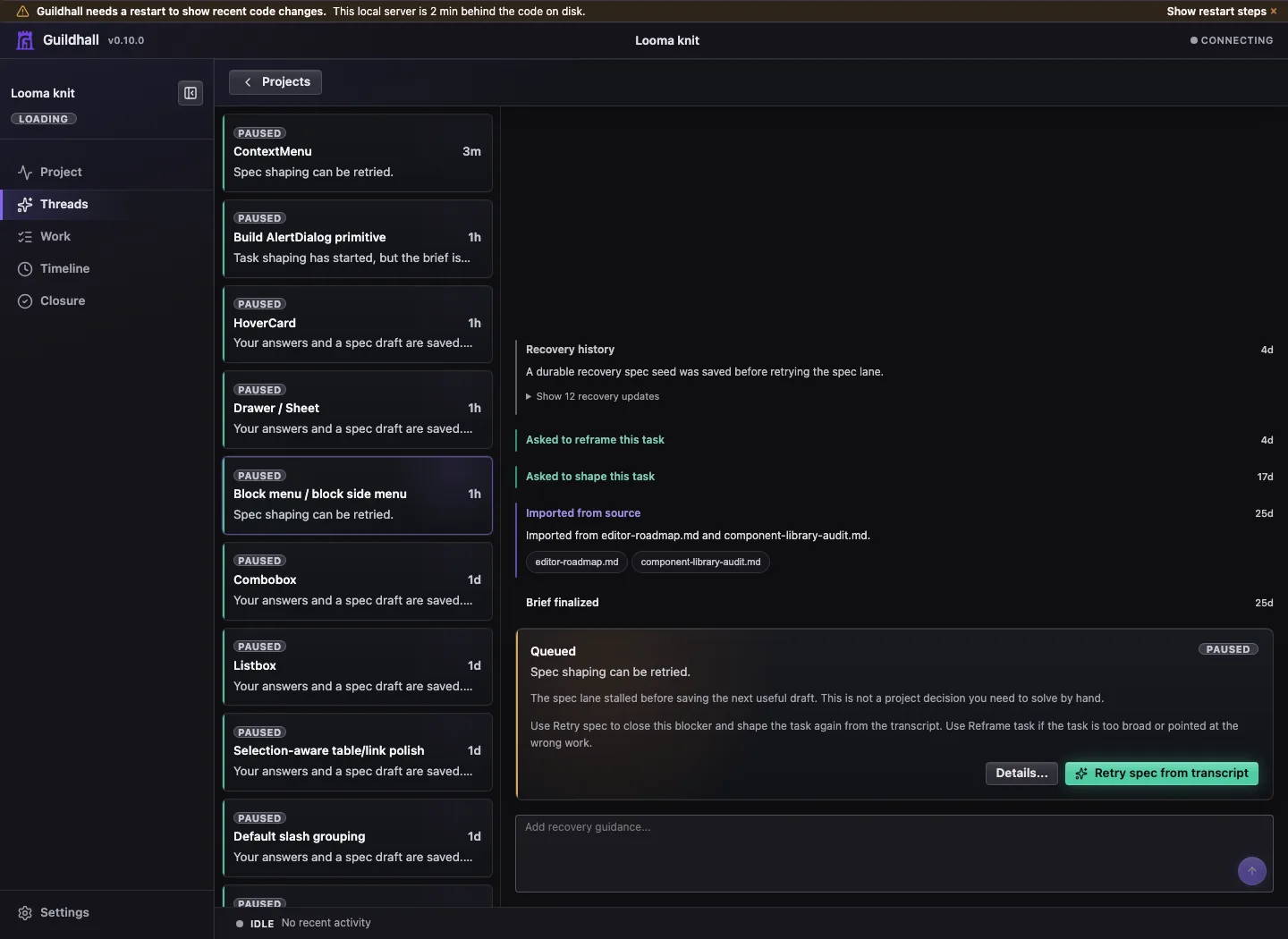
Task: Click Retry spec from transcript
Action: tap(1161, 774)
